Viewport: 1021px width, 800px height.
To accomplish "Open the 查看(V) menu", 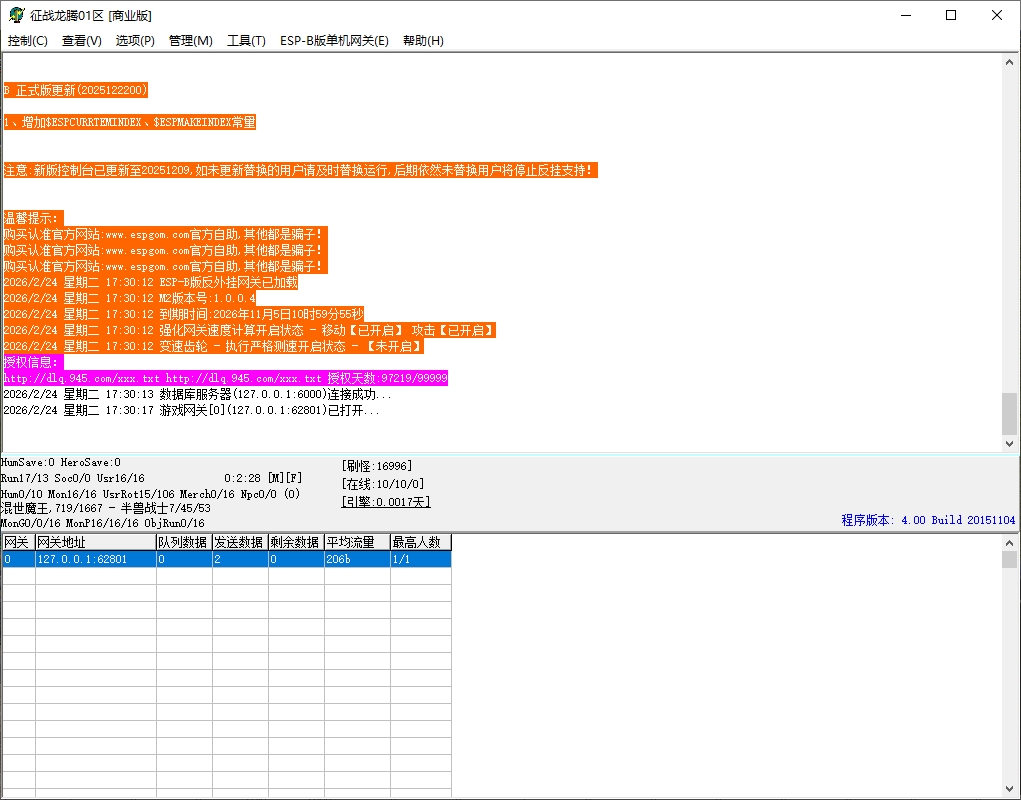I will pyautogui.click(x=82, y=41).
